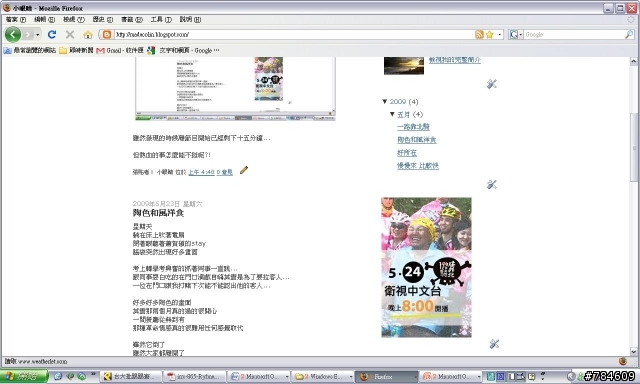Open the 好所在 archive link
This screenshot has height=384, width=640.
click(407, 153)
